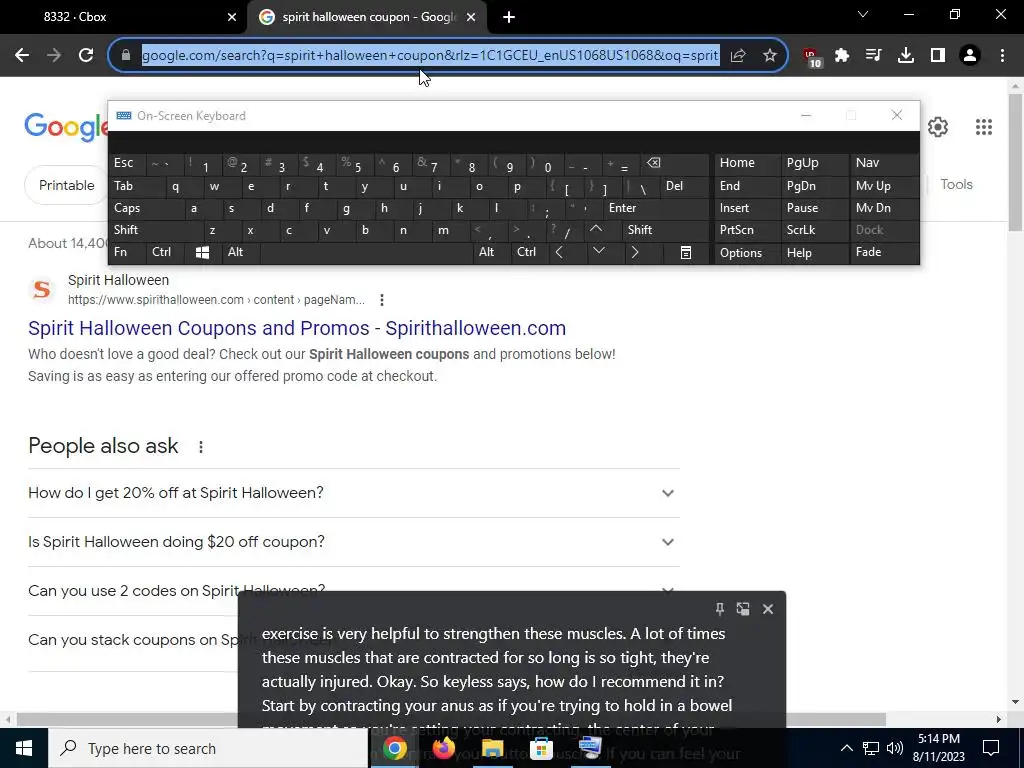Switch to the 8332 Cbox tab
1024x768 pixels.
point(124,17)
